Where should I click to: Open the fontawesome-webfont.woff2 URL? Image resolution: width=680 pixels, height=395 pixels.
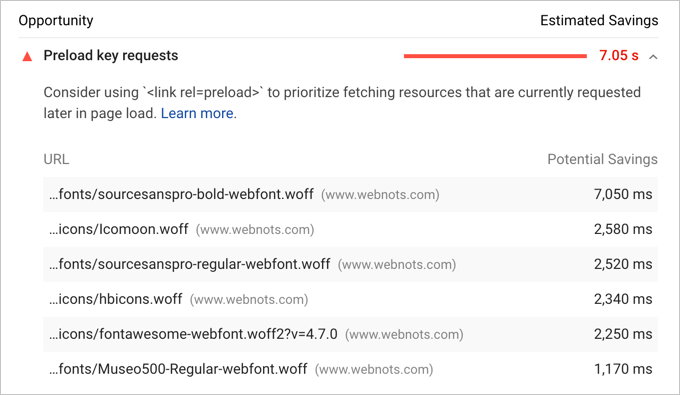pos(193,334)
